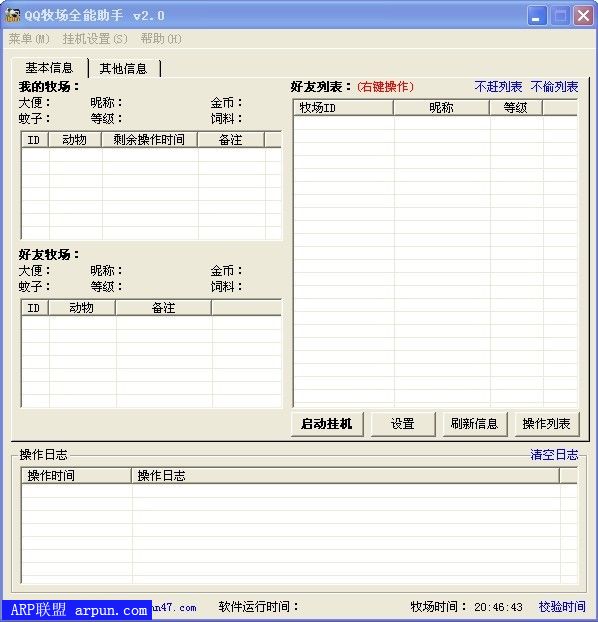Viewport: 598px width, 622px height.
Task: Close the QQ牧场全能助手 window
Action: 583,16
